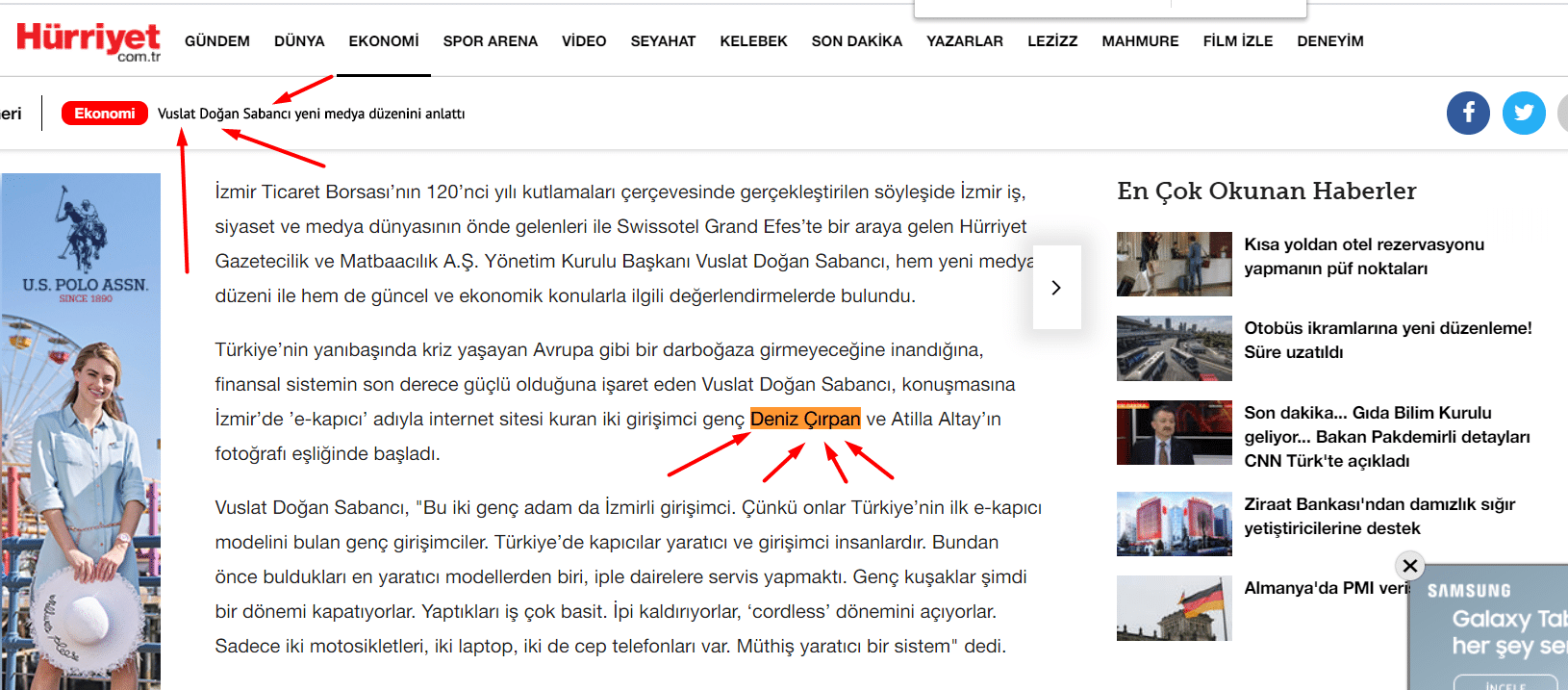Open the SON DAKİKA section
1568x690 pixels.
(x=857, y=41)
